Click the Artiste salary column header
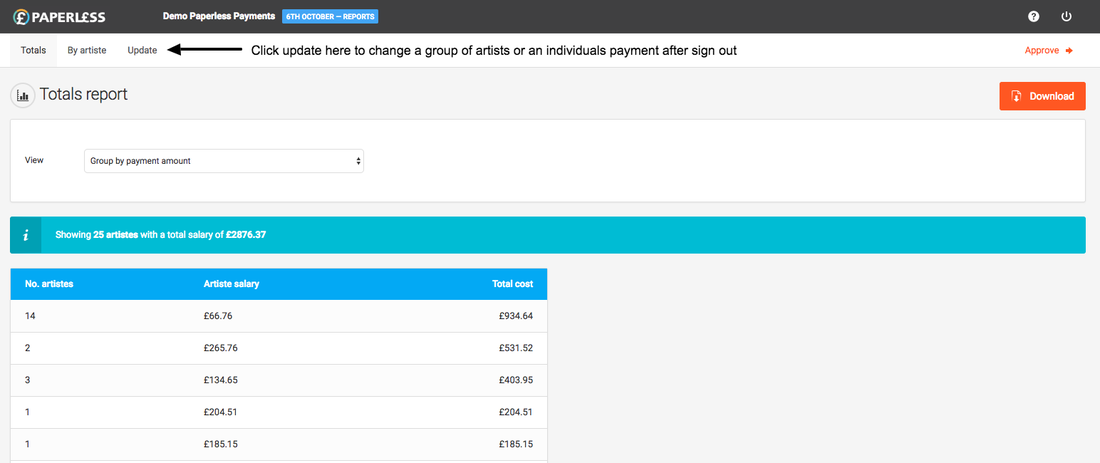The width and height of the screenshot is (1100, 463). (231, 284)
